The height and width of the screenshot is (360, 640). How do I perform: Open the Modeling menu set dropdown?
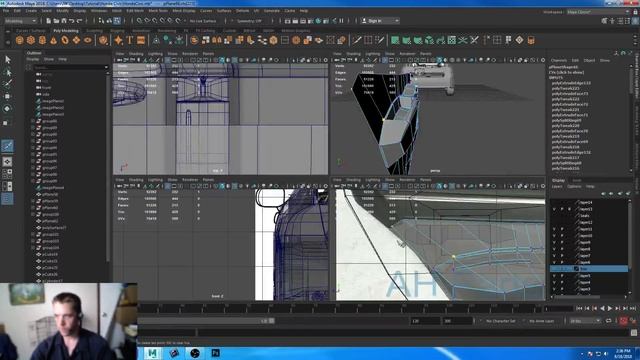pos(20,20)
